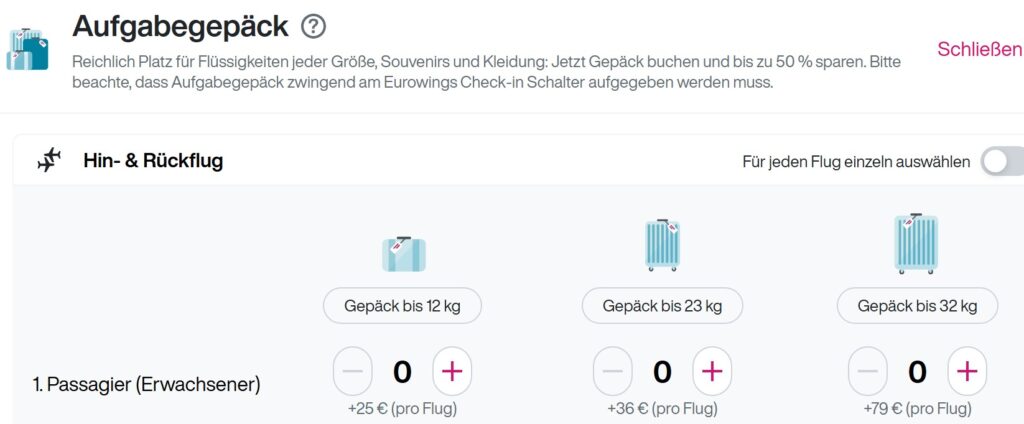Add one 12 kg bag with plus
Screen dimensions: 1024x424
(452, 371)
